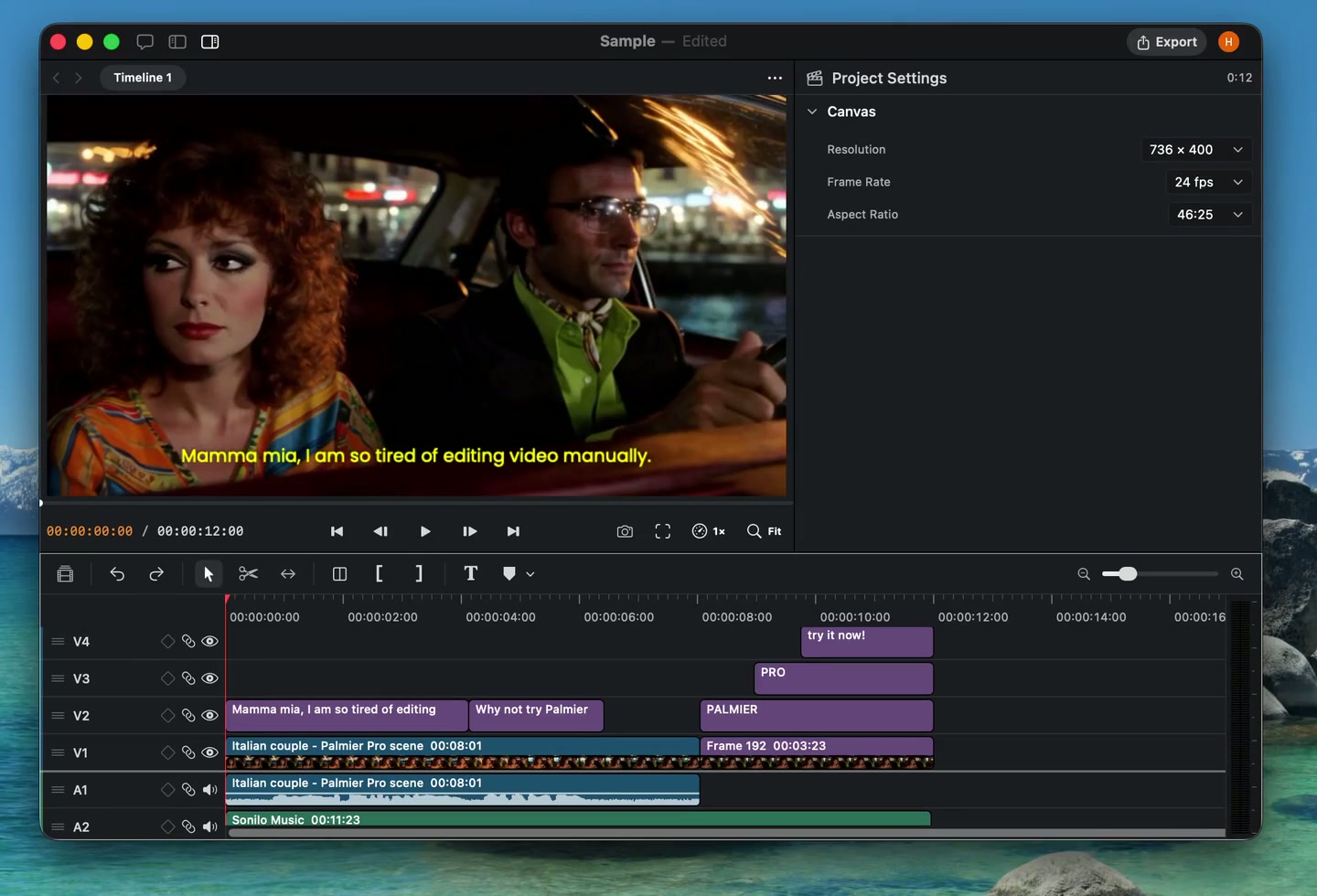Select the scissors cut tool
The width and height of the screenshot is (1317, 896).
coord(248,573)
